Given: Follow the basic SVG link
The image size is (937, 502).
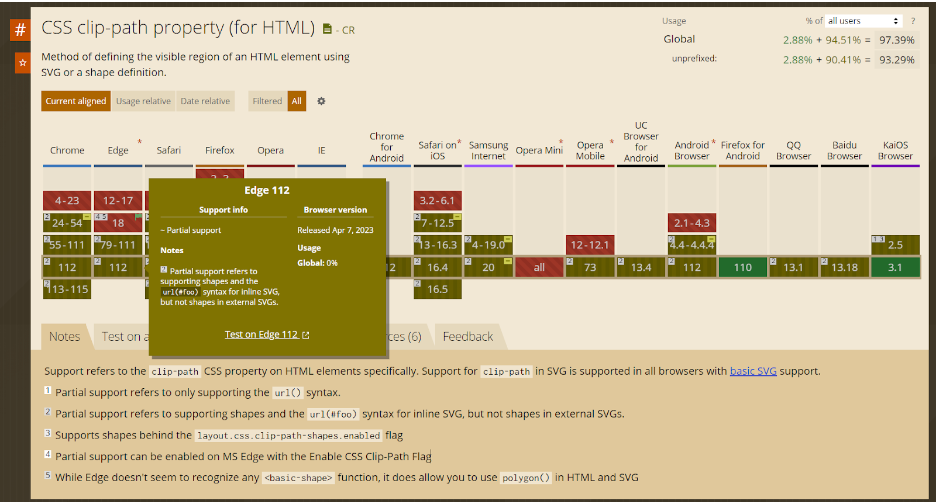Looking at the screenshot, I should click(752, 371).
